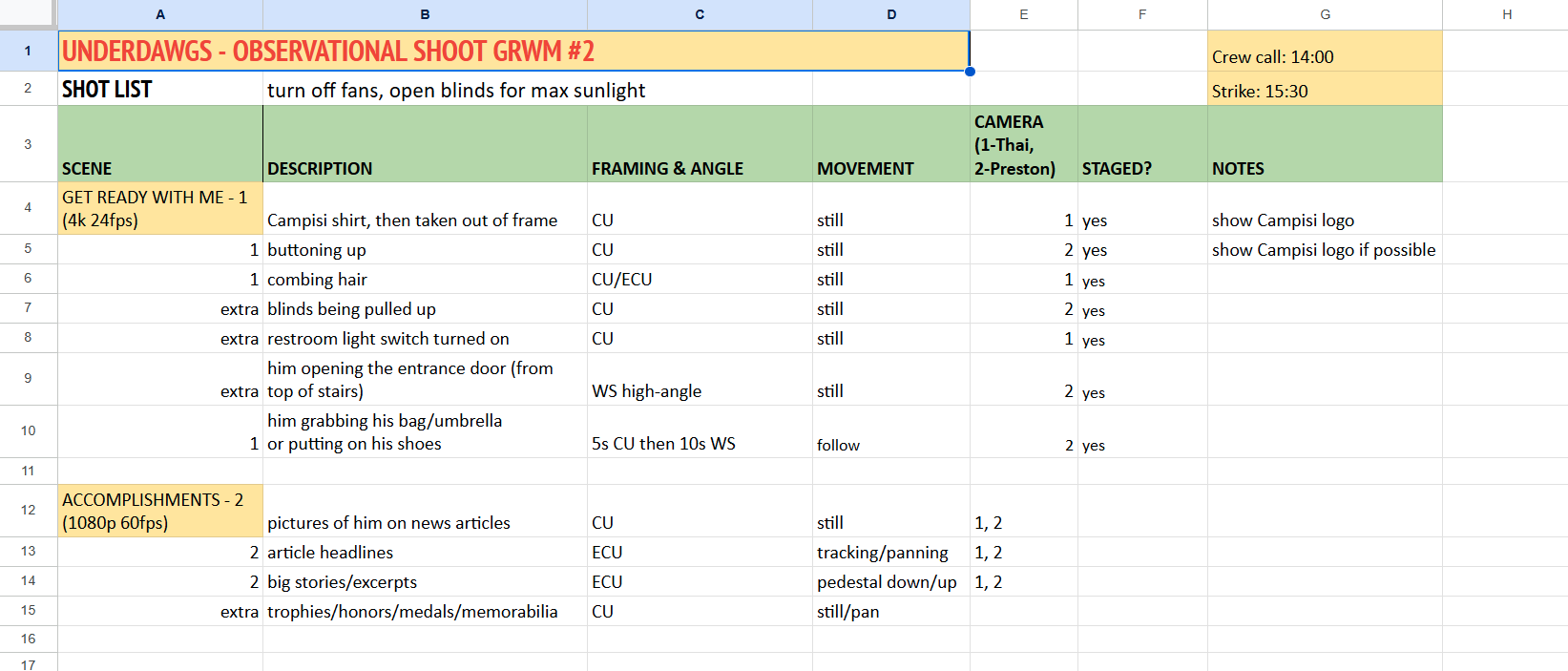Click the MOVEMENT header cell
The image size is (1568, 671).
tap(891, 144)
